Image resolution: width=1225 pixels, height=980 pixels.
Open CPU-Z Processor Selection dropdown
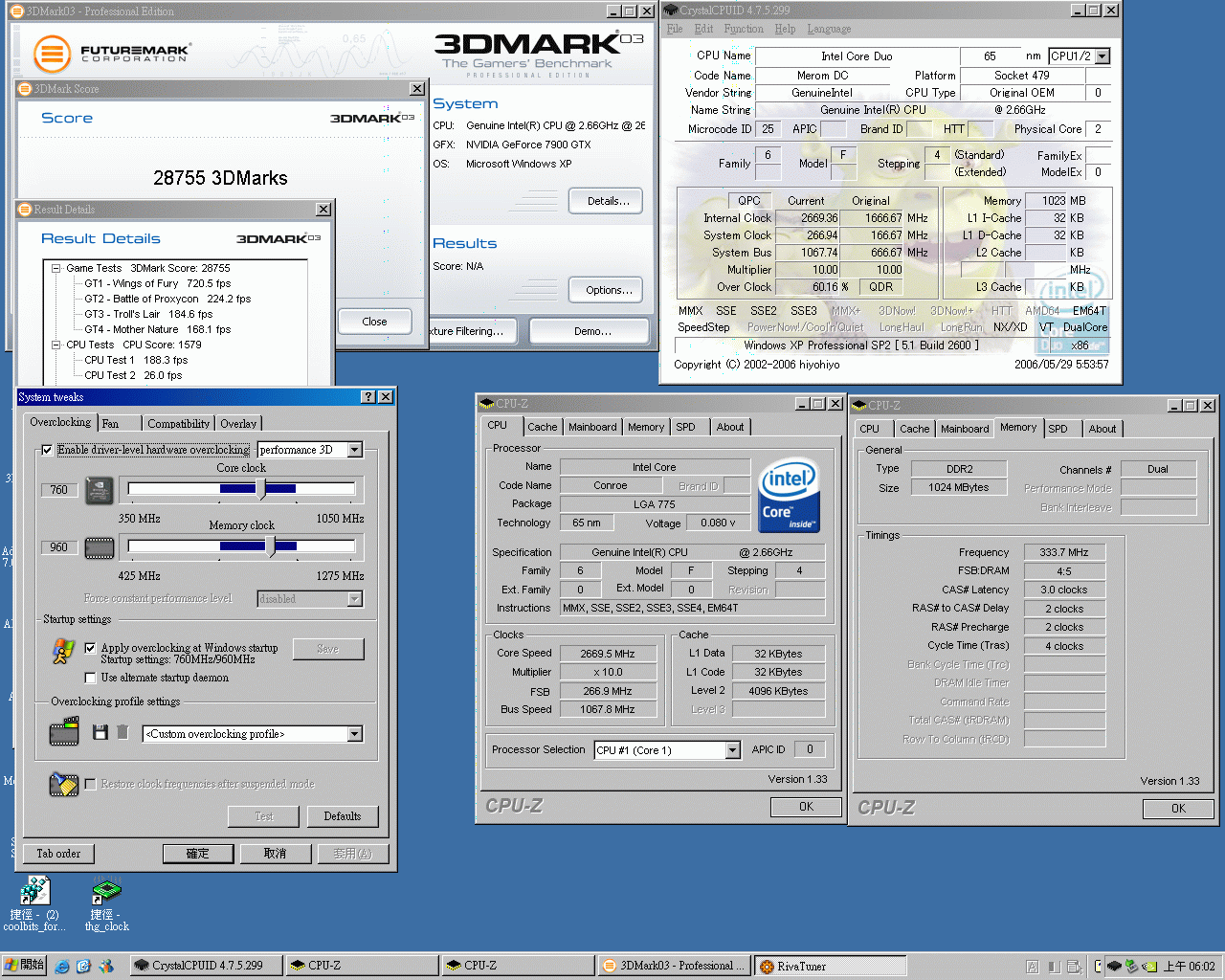732,750
